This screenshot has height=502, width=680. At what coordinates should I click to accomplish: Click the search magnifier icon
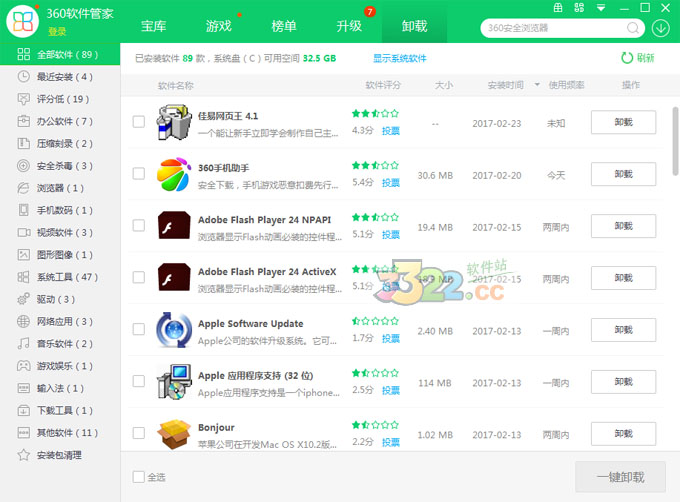click(633, 28)
